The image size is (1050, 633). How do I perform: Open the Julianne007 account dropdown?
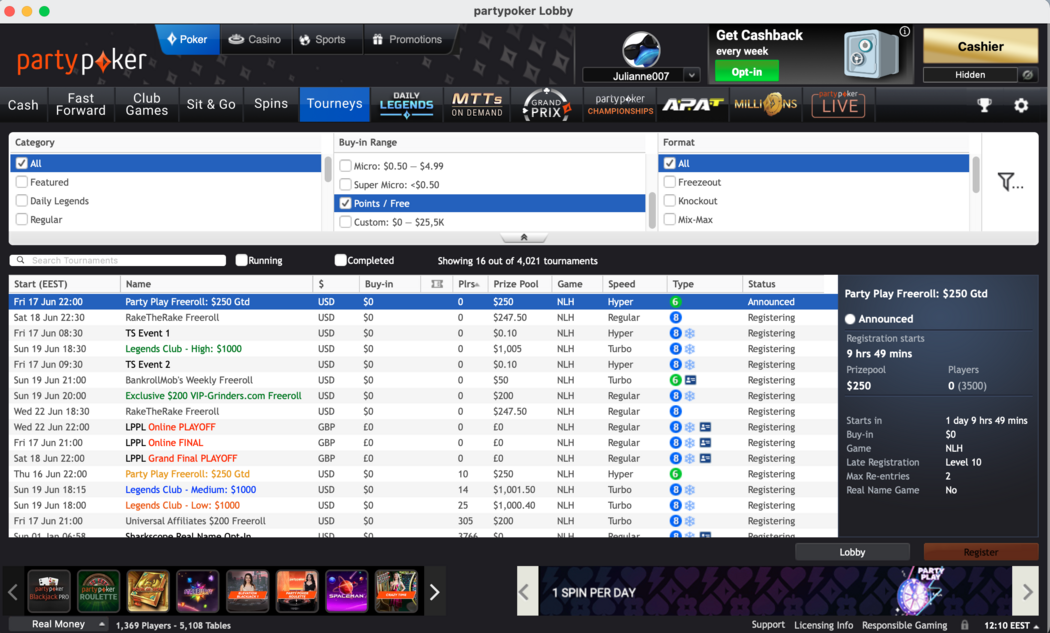pyautogui.click(x=693, y=72)
